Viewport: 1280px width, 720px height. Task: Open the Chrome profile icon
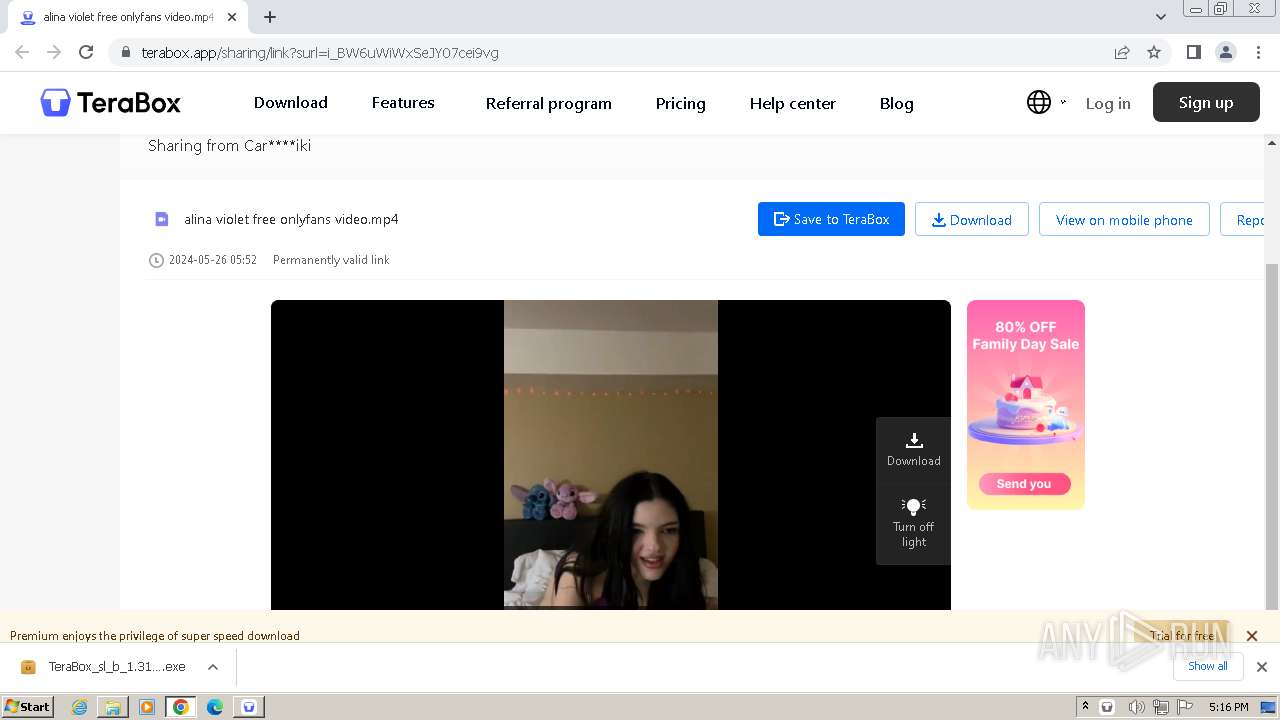[x=1225, y=52]
